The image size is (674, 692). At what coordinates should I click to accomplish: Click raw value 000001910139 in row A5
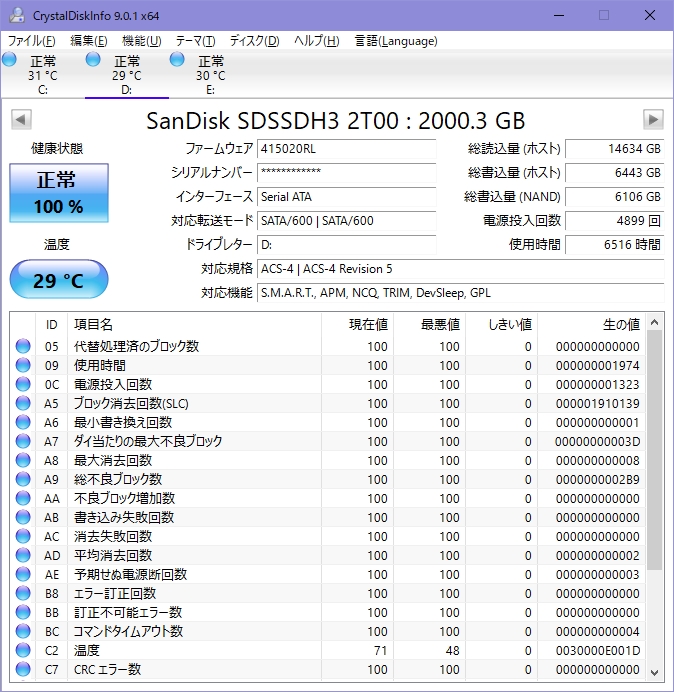pos(597,403)
